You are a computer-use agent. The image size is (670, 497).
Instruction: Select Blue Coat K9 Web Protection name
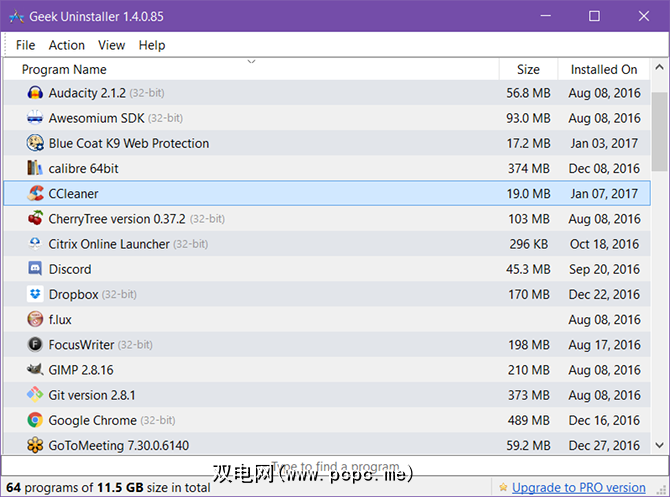(x=129, y=143)
